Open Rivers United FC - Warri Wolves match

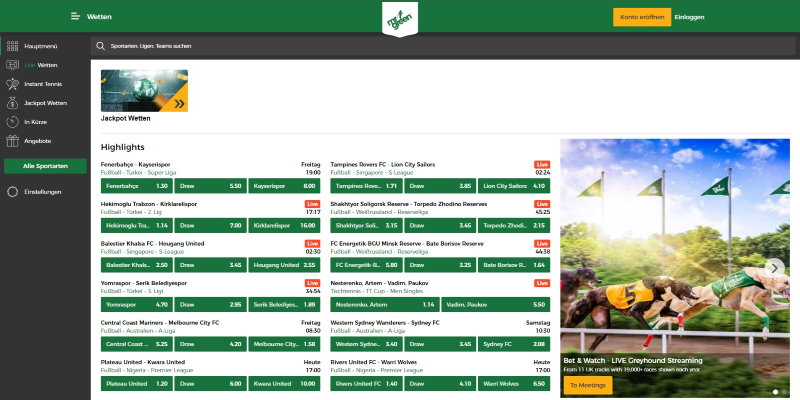tap(373, 362)
